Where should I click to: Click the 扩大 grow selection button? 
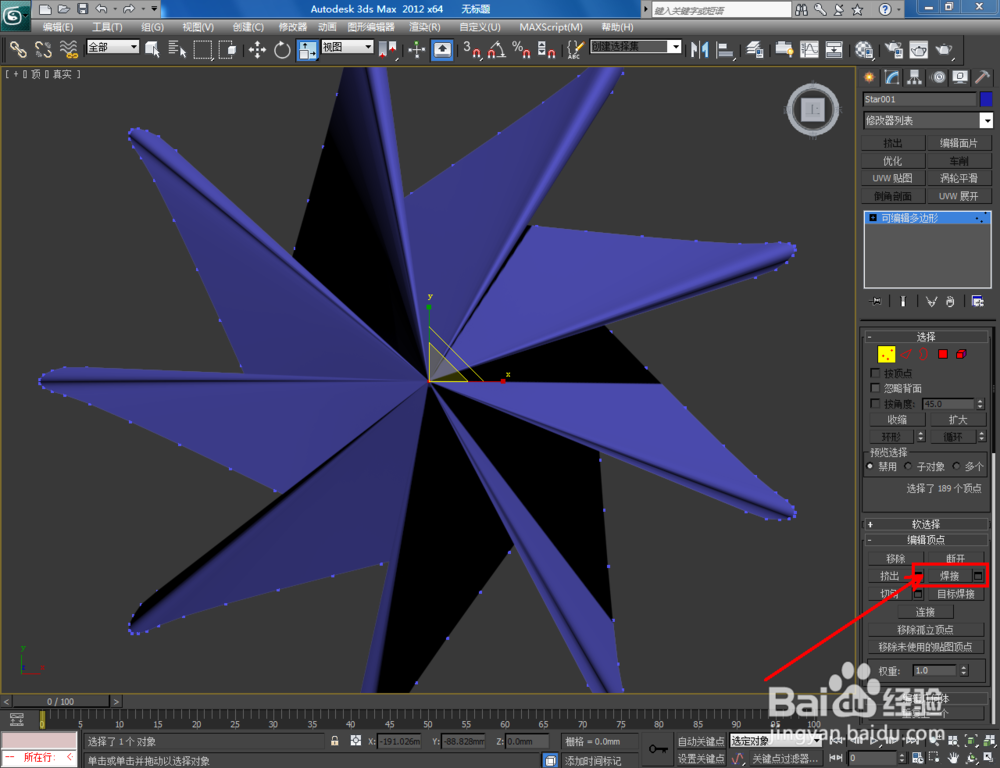pyautogui.click(x=957, y=420)
